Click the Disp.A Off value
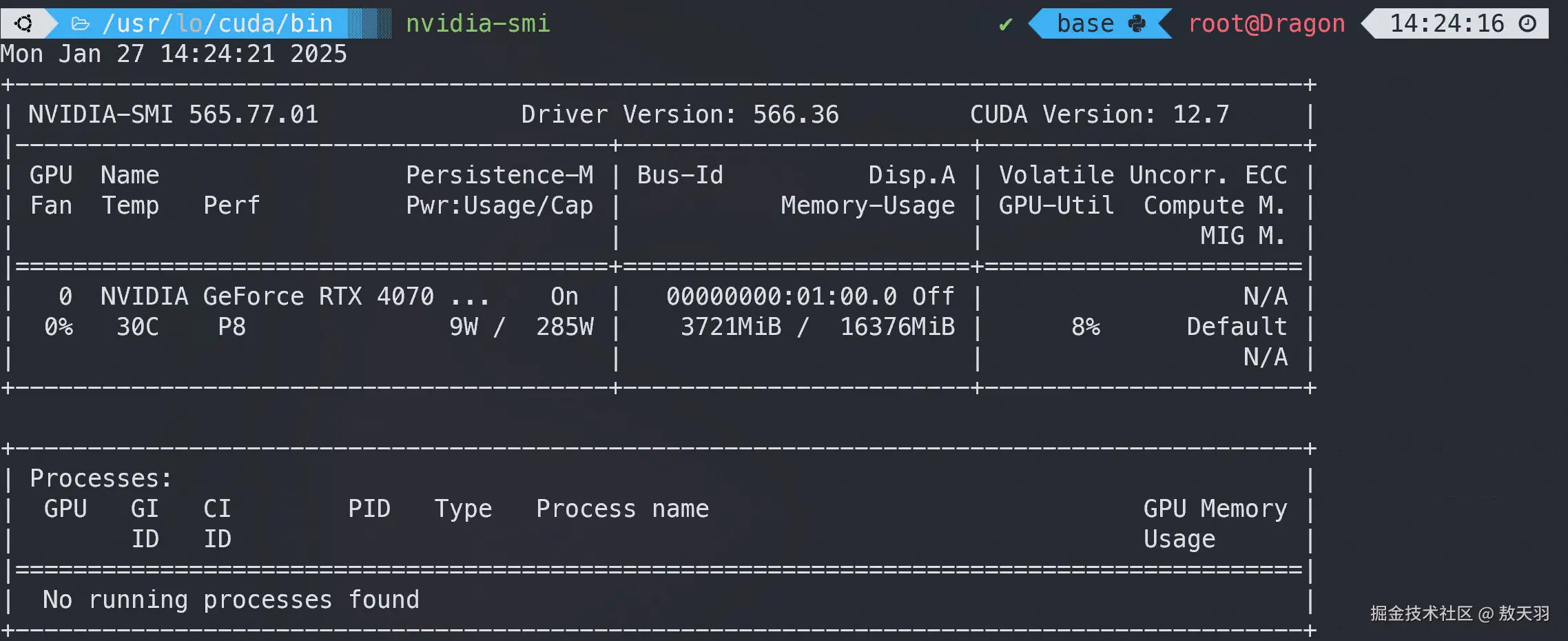 tap(933, 296)
